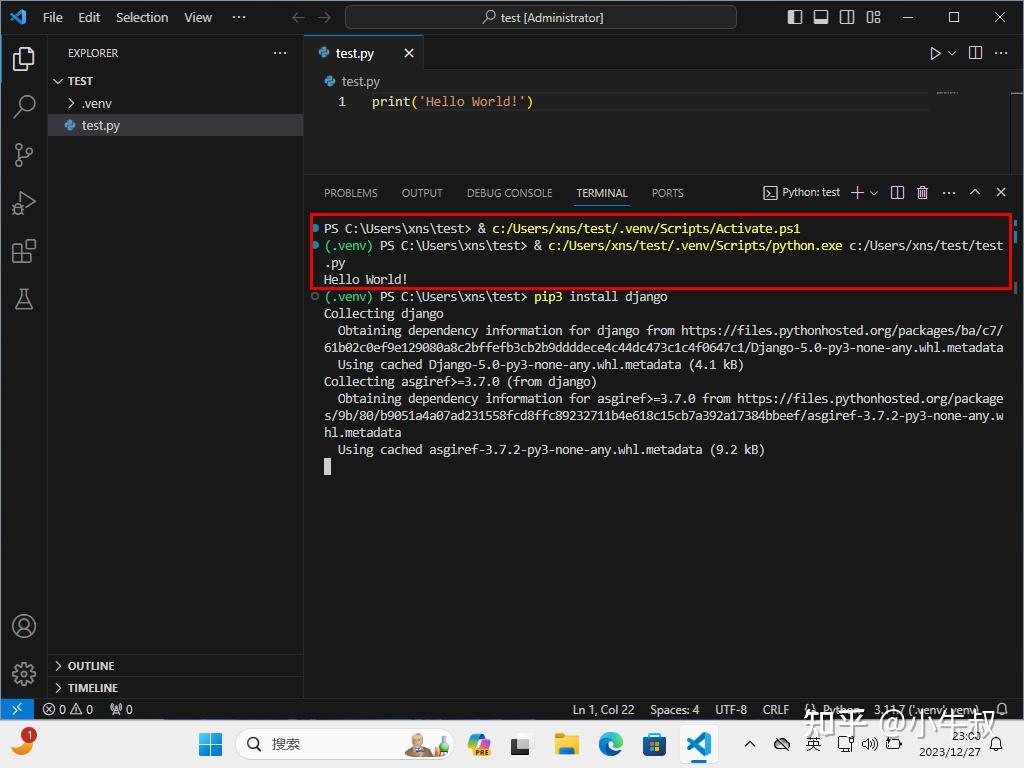Viewport: 1024px width, 768px height.
Task: Click the Accounts icon near bottom
Action: (x=24, y=626)
